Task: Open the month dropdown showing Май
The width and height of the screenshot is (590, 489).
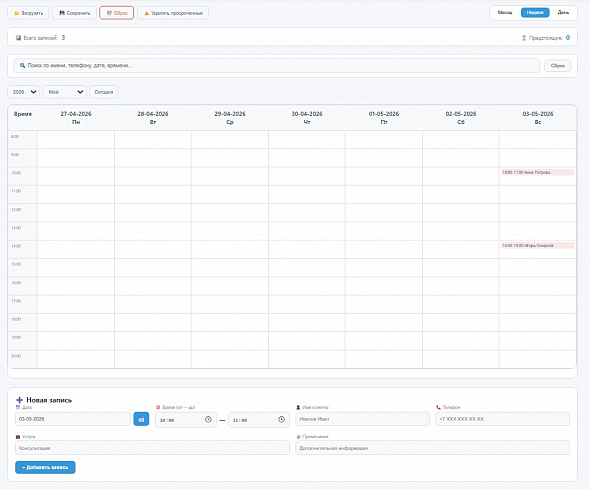Action: click(x=65, y=92)
